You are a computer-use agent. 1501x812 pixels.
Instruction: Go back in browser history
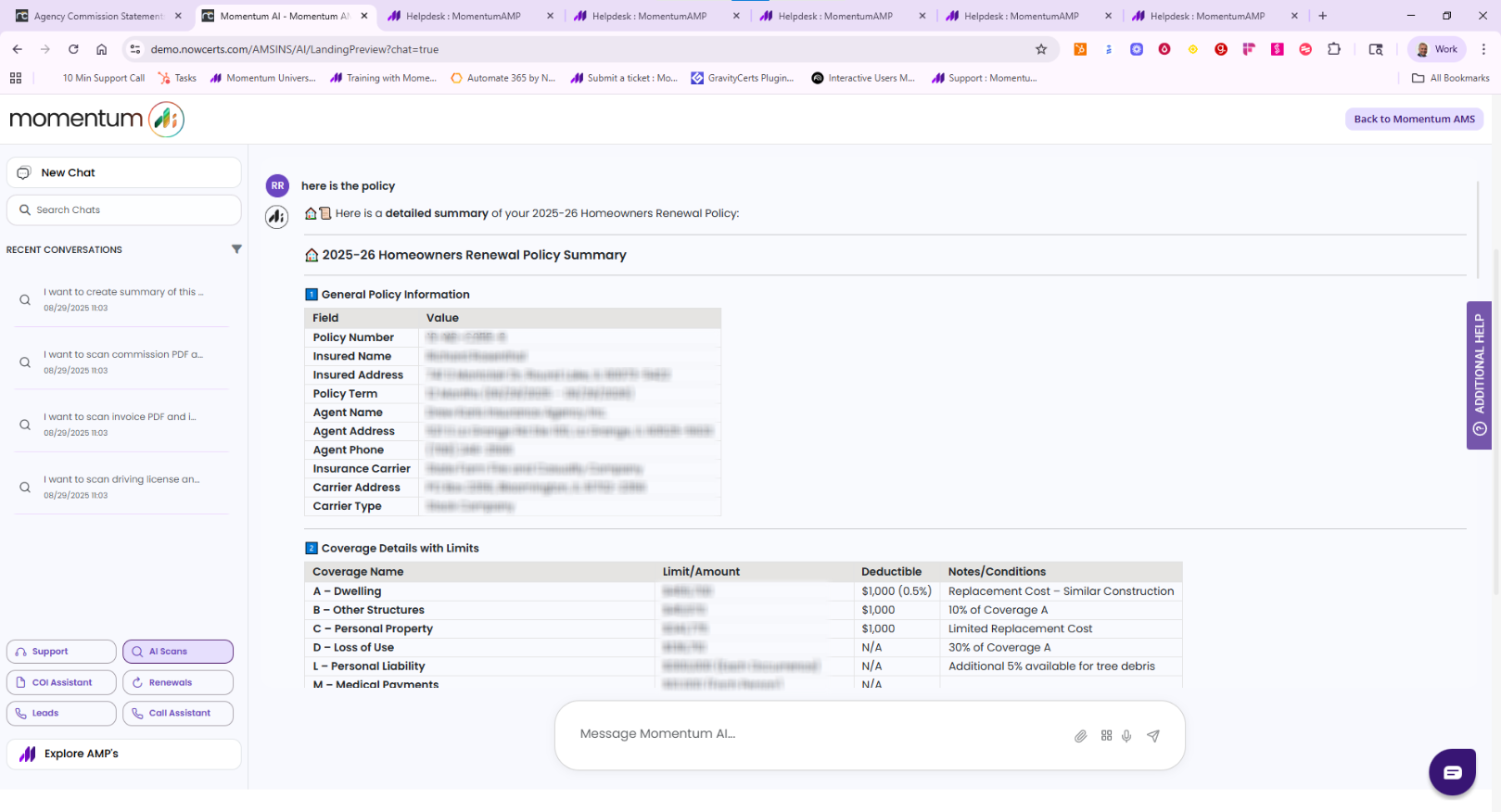(x=18, y=49)
